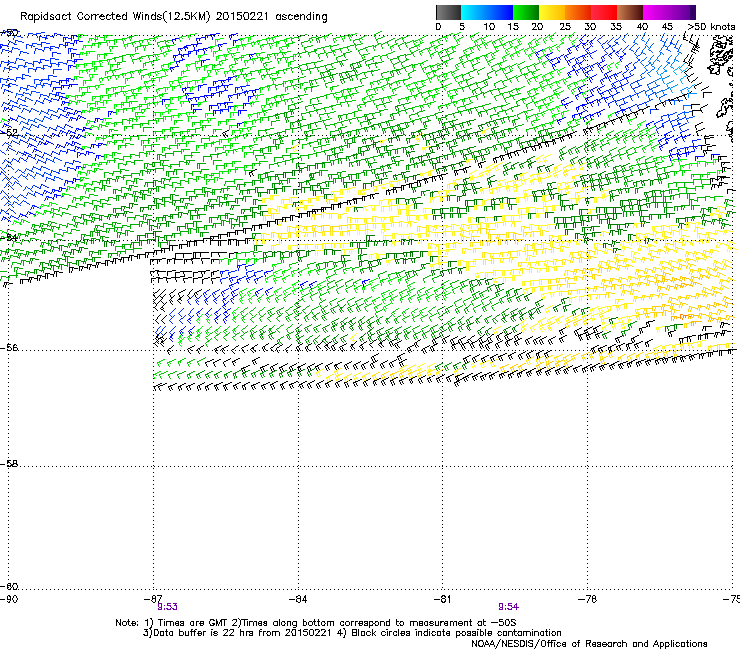Click the -87 longitude label

point(153,599)
